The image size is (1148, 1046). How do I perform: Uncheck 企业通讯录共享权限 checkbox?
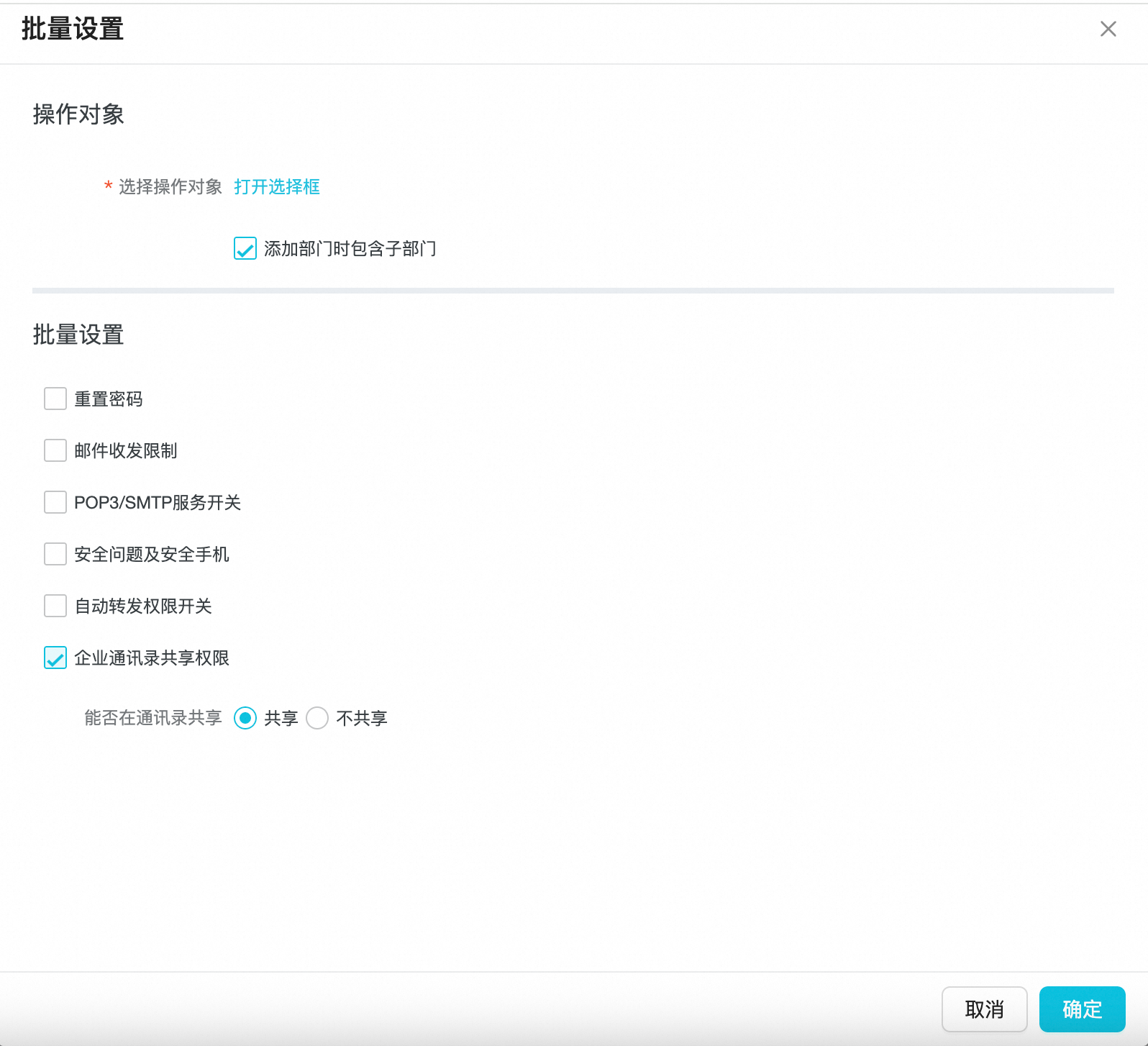click(x=55, y=658)
